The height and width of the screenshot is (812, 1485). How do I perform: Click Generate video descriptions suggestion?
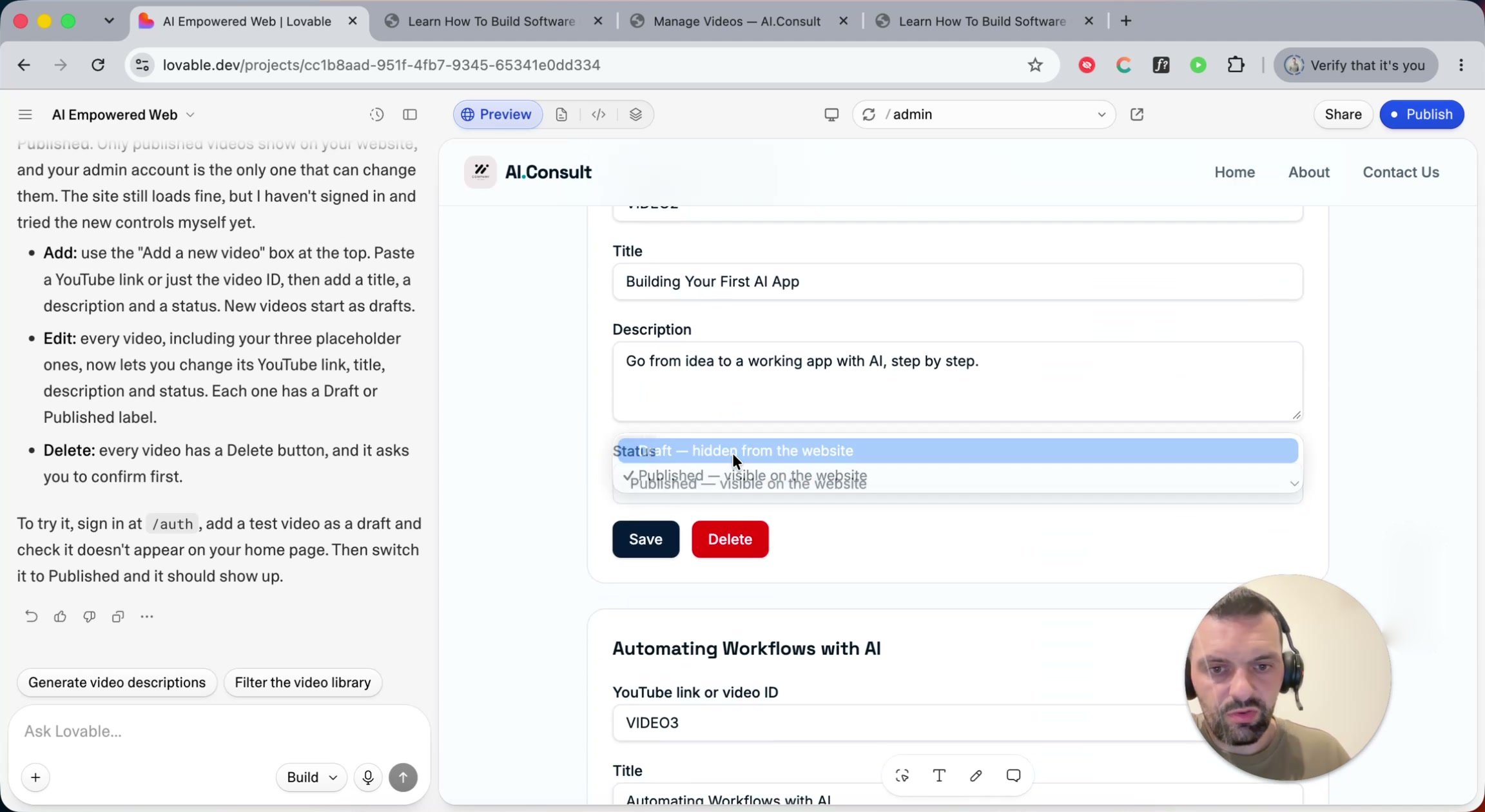coord(117,682)
